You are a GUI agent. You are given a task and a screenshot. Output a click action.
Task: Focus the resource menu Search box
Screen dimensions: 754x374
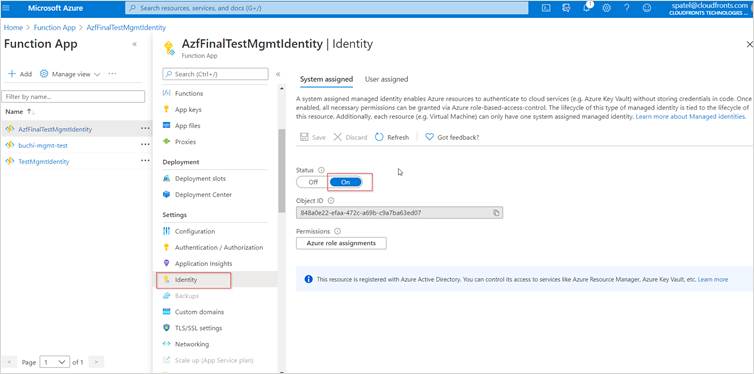tap(215, 74)
